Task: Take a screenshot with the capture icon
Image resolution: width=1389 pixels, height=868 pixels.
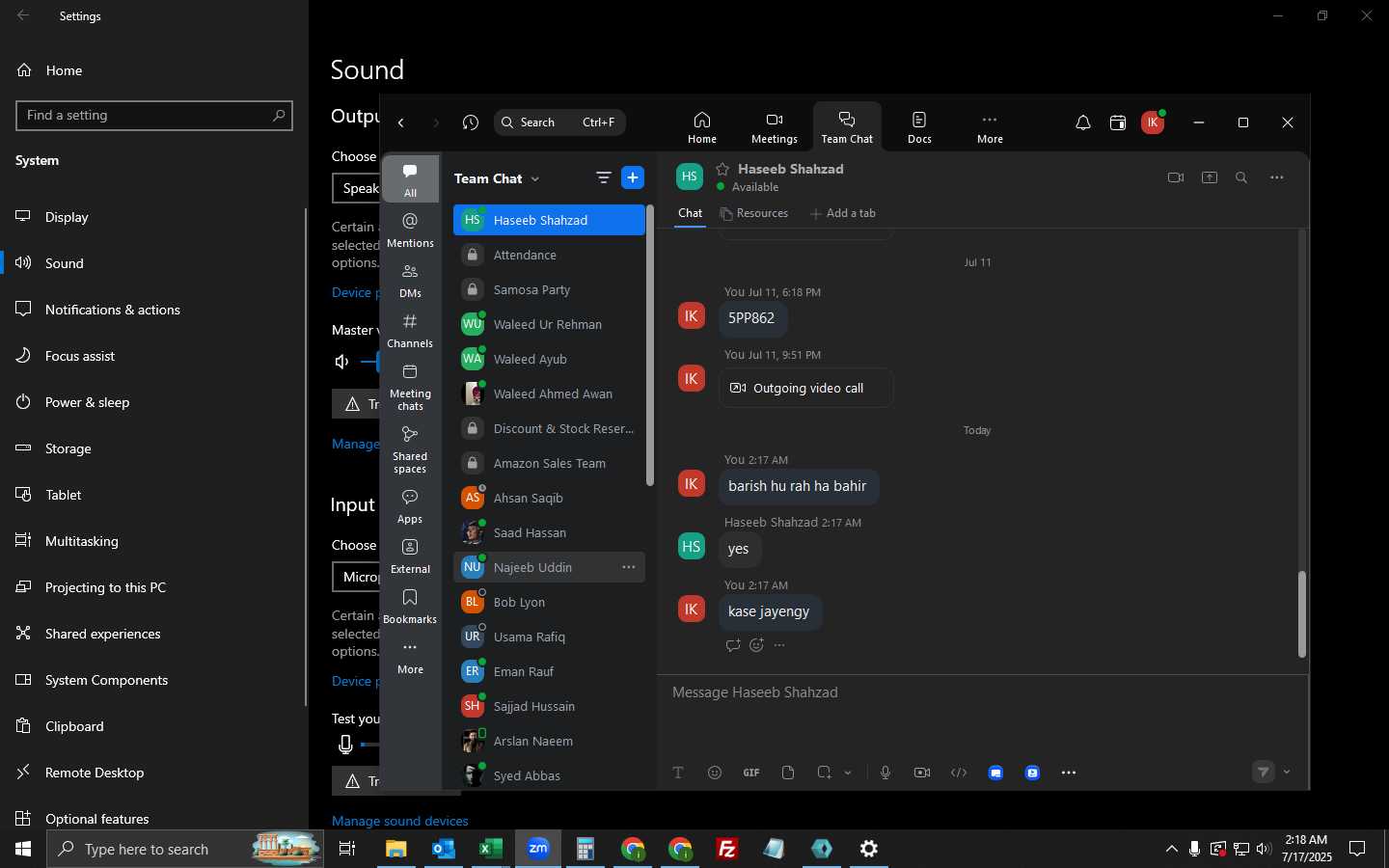Action: coord(824,773)
